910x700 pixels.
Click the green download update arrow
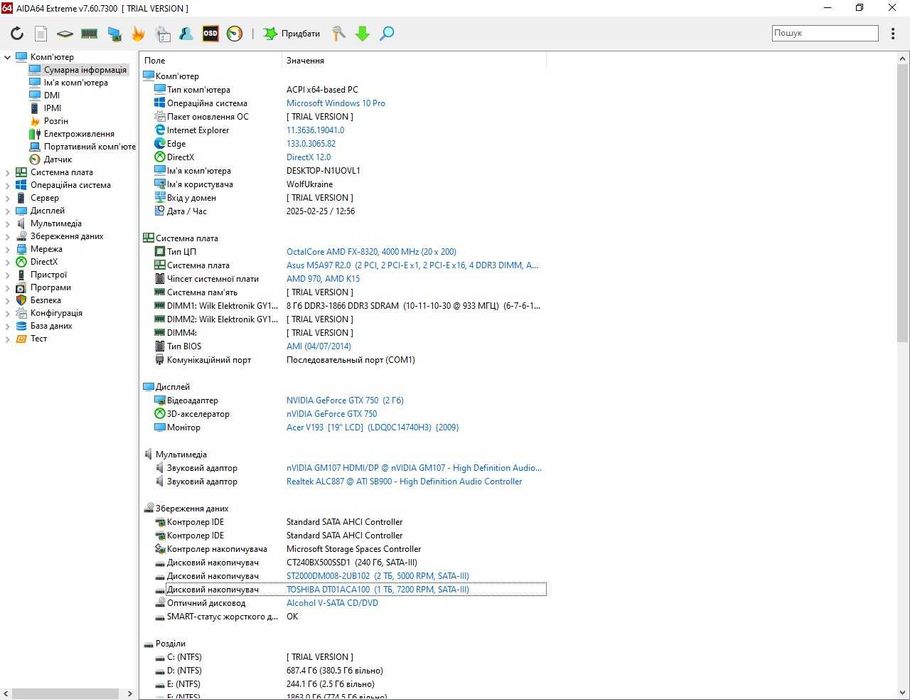pos(363,34)
